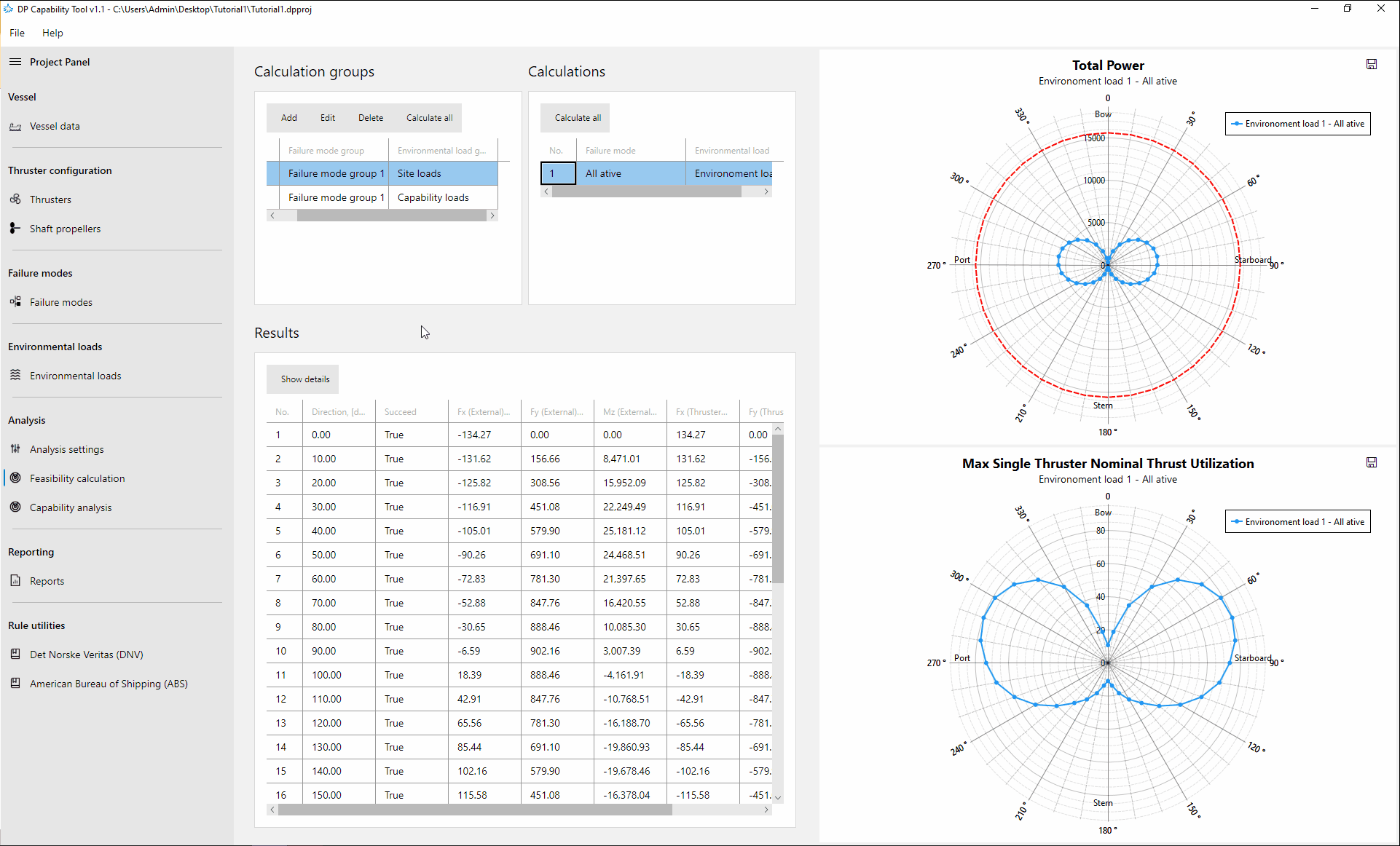Click right arrow of Calculations table scrollbar
This screenshot has height=846, width=1400.
[x=766, y=191]
